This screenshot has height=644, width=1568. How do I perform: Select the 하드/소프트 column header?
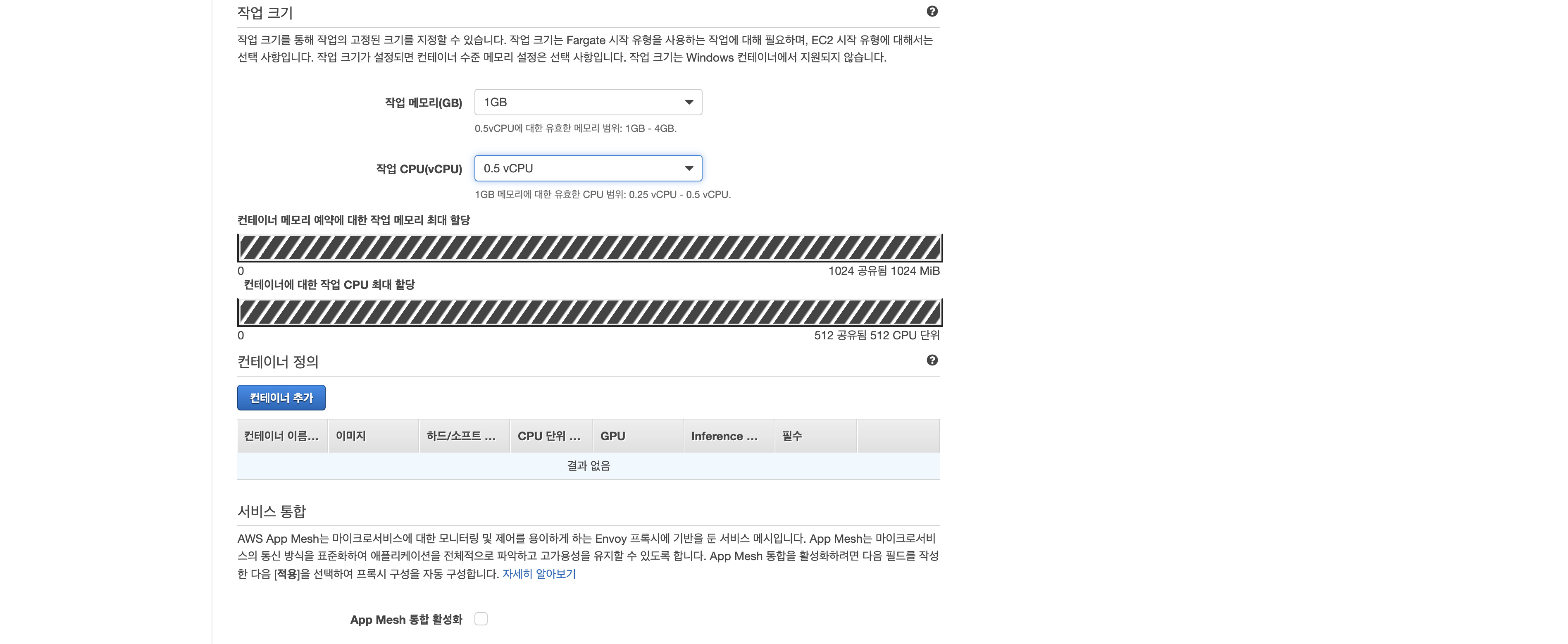click(x=464, y=436)
